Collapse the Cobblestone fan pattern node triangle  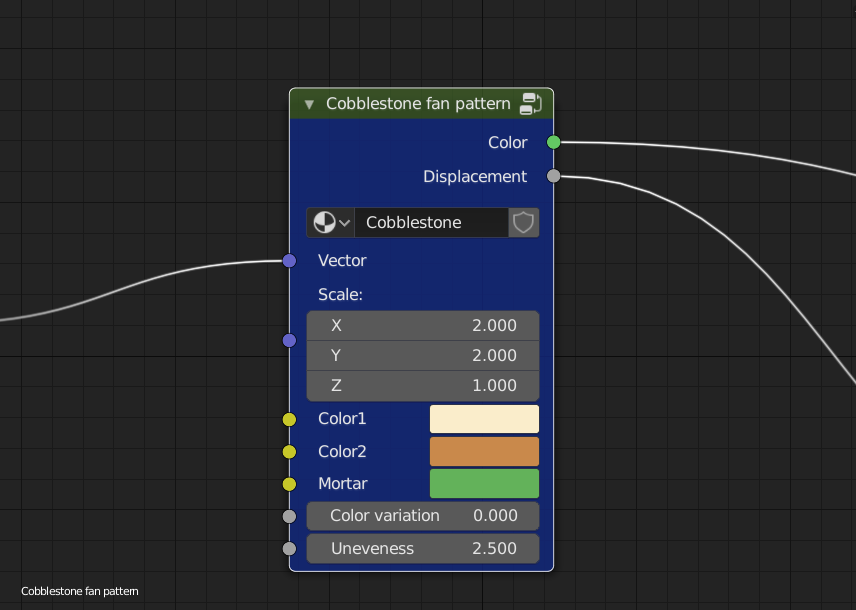coord(309,104)
